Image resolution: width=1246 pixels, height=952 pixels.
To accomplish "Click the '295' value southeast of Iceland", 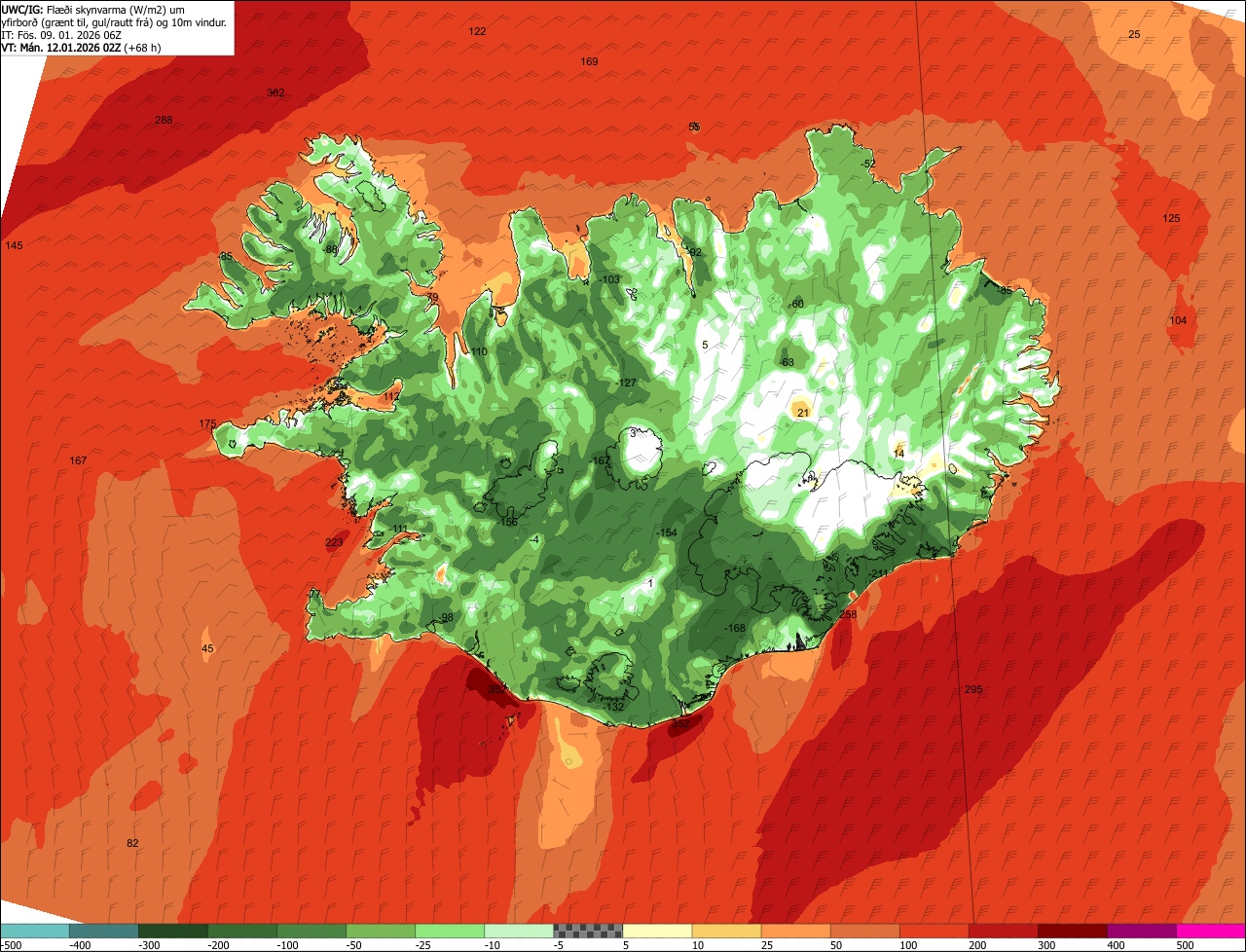I will tap(973, 690).
